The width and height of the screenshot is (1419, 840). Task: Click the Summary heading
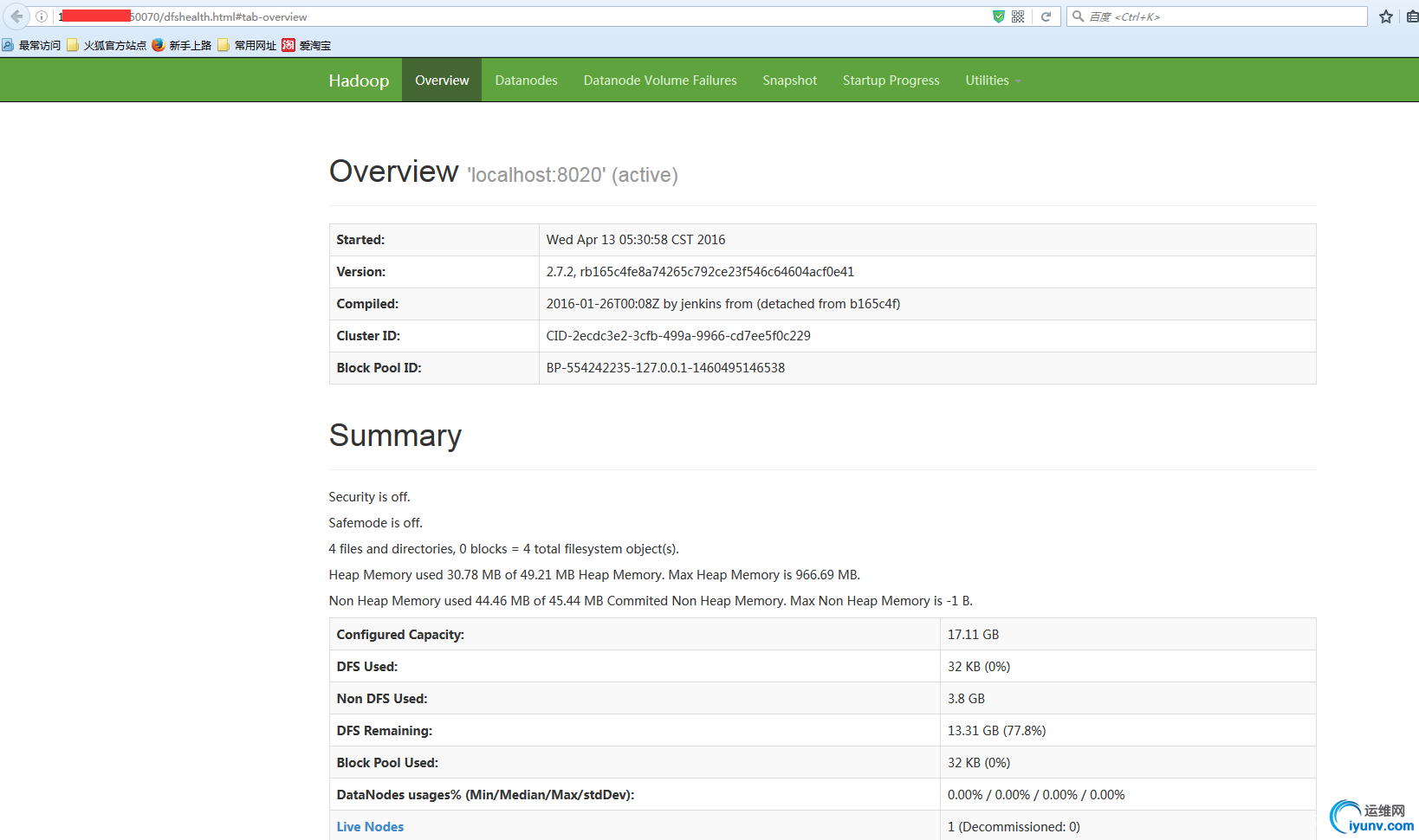tap(395, 436)
